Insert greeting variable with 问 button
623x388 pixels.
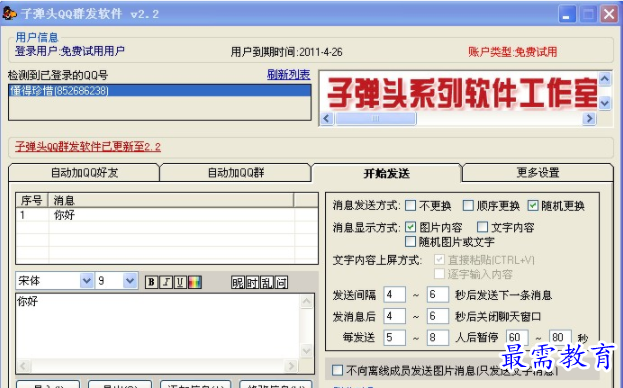click(x=281, y=282)
